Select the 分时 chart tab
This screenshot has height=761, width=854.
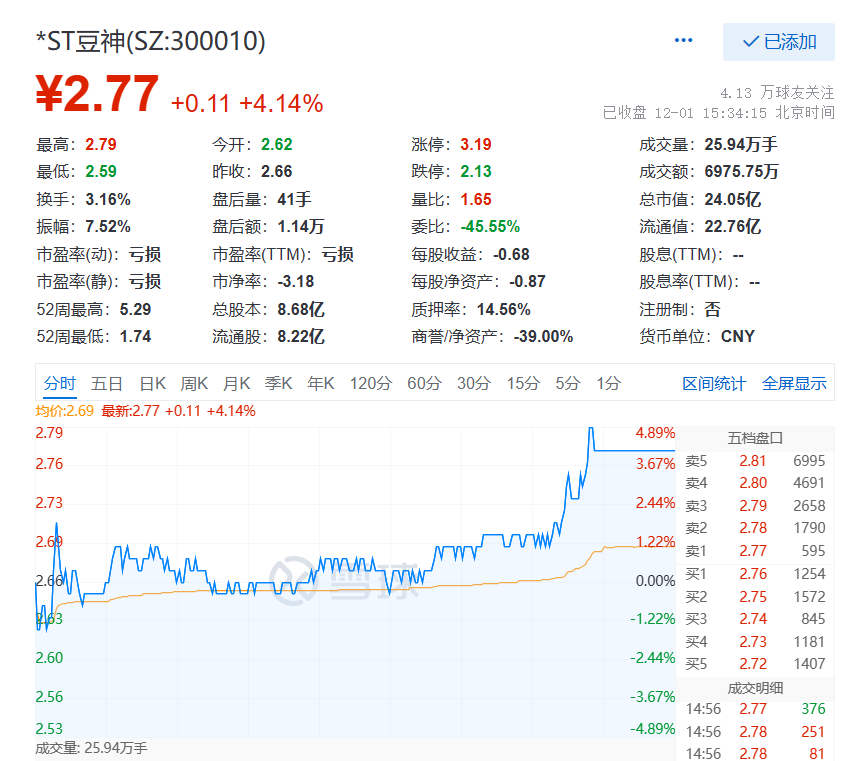[59, 383]
